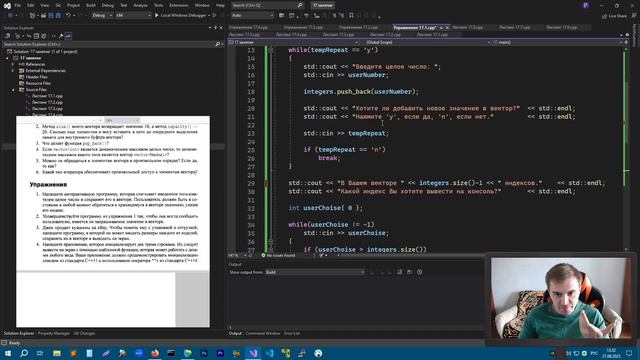Click Save All icon in main toolbar
Image resolution: width=640 pixels, height=360 pixels.
pos(58,16)
